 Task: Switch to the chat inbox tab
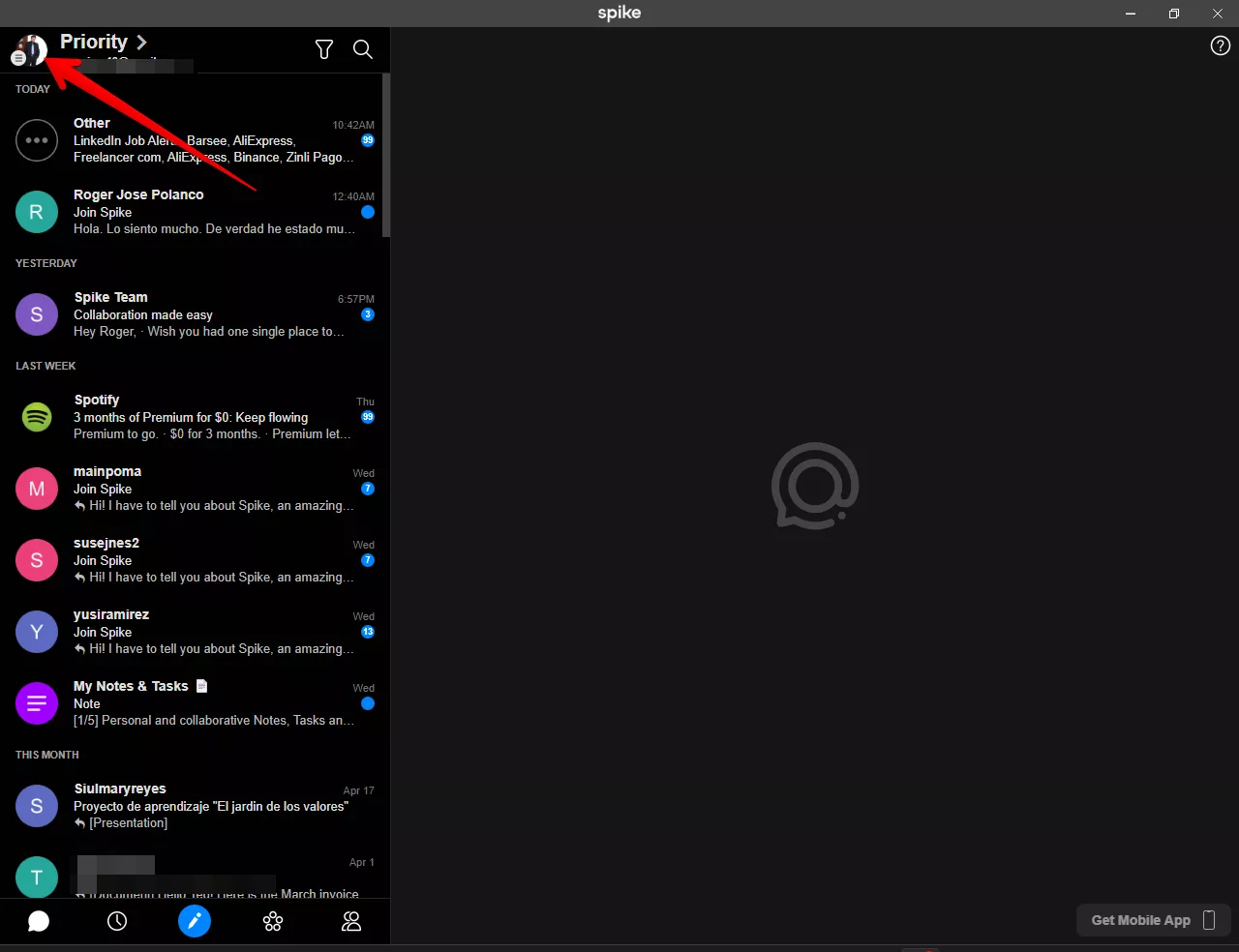pos(39,921)
